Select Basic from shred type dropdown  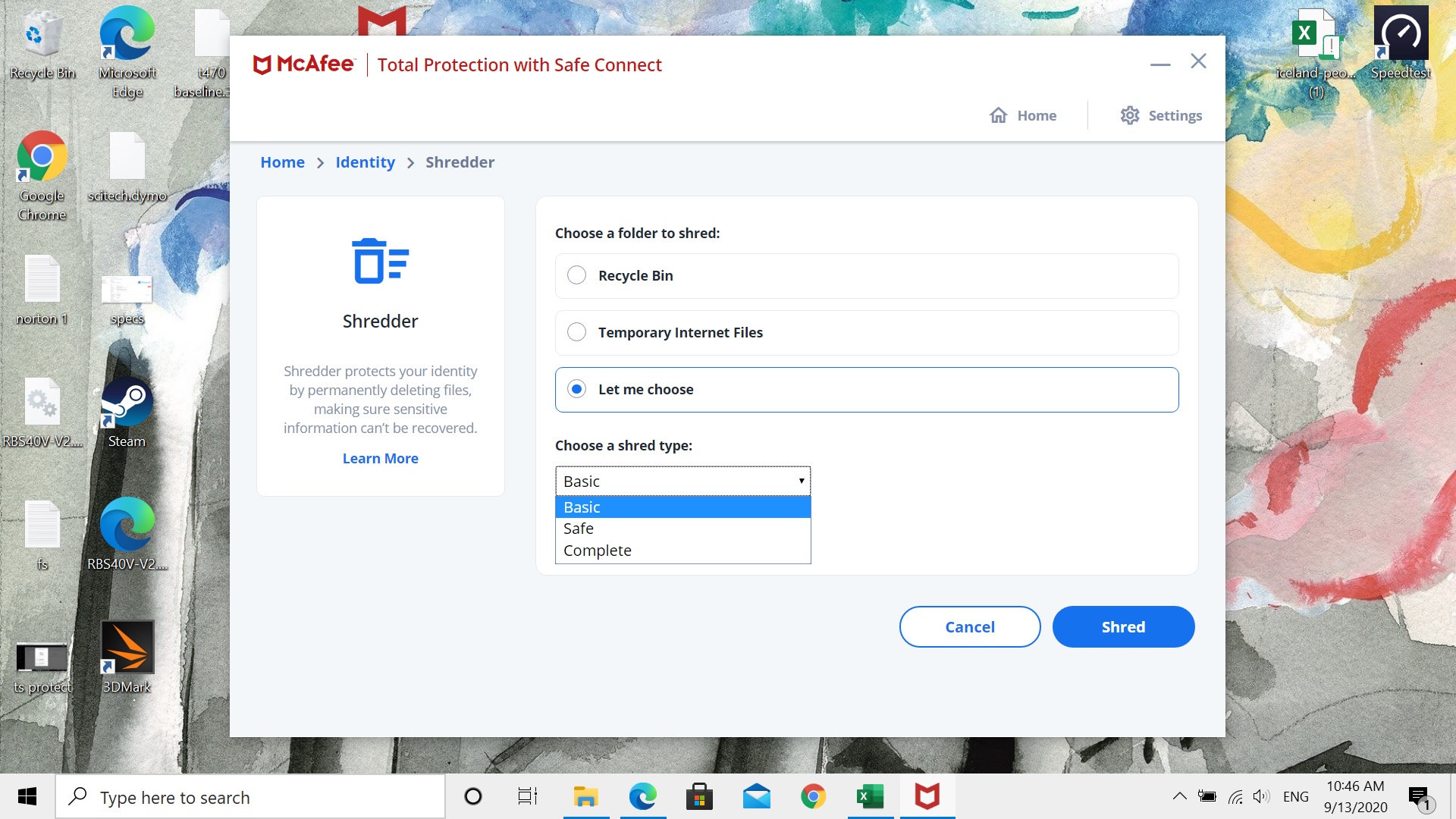[x=683, y=506]
